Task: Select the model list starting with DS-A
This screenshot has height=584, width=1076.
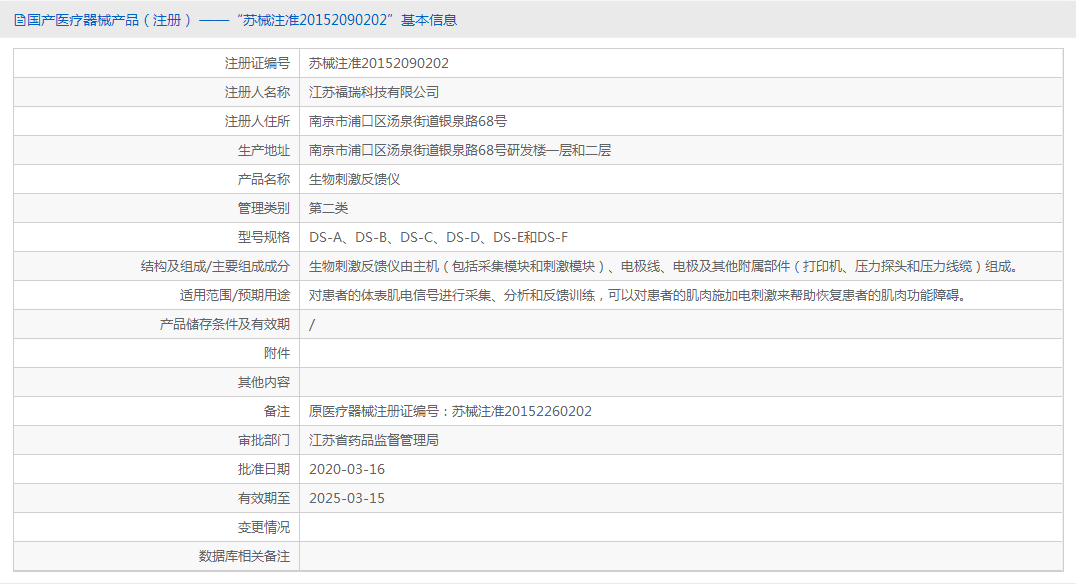Action: (438, 237)
